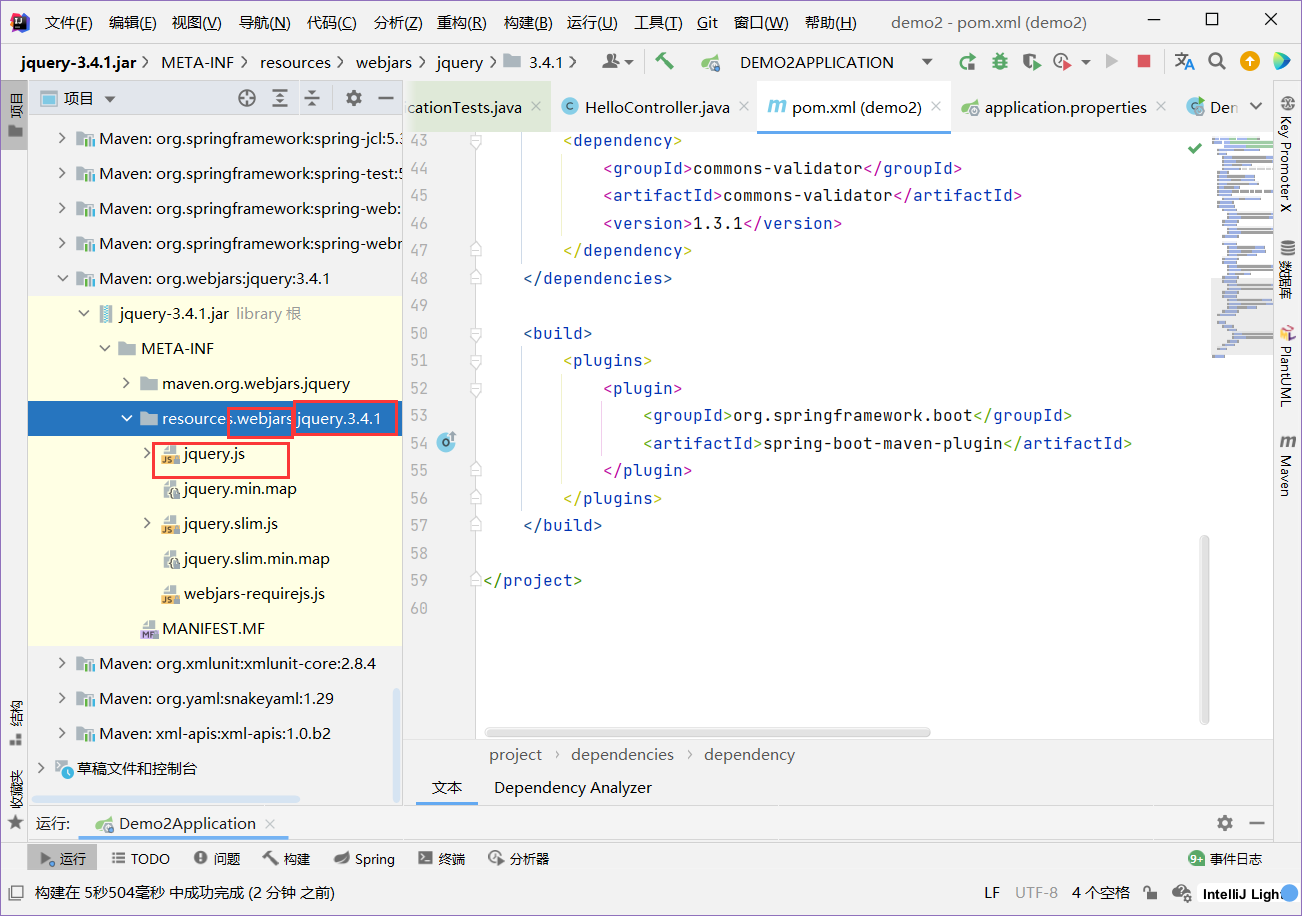Click the editor horizontal scrollbar

707,732
